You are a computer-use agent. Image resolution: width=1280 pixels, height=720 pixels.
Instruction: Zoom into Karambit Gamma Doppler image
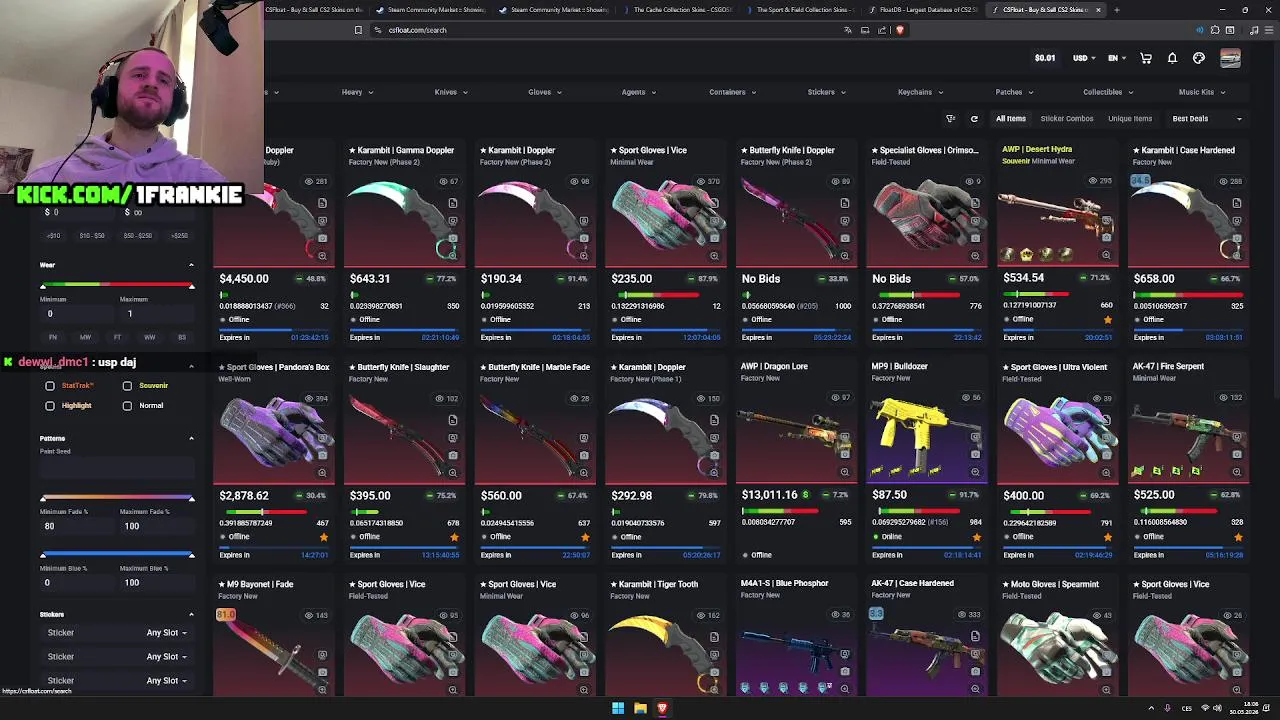click(x=453, y=255)
